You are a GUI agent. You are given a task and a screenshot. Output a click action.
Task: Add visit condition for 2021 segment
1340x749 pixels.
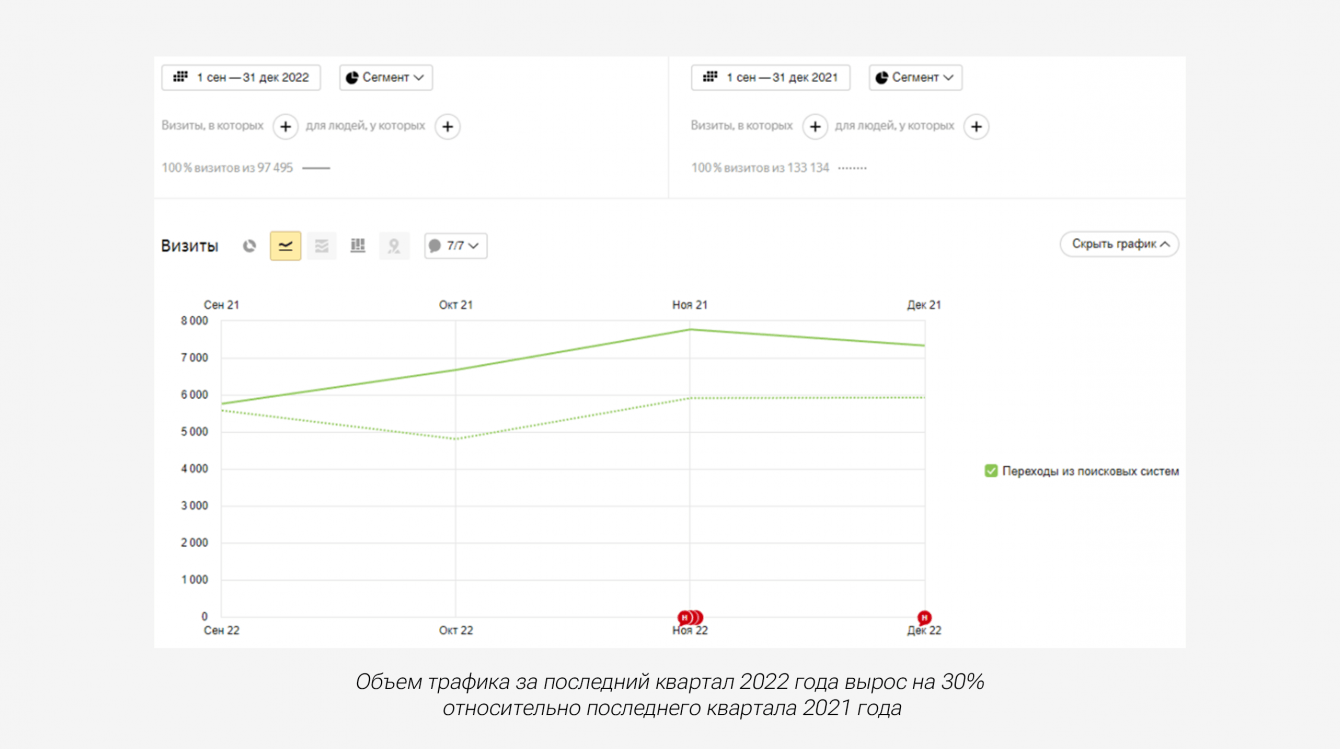tap(815, 127)
